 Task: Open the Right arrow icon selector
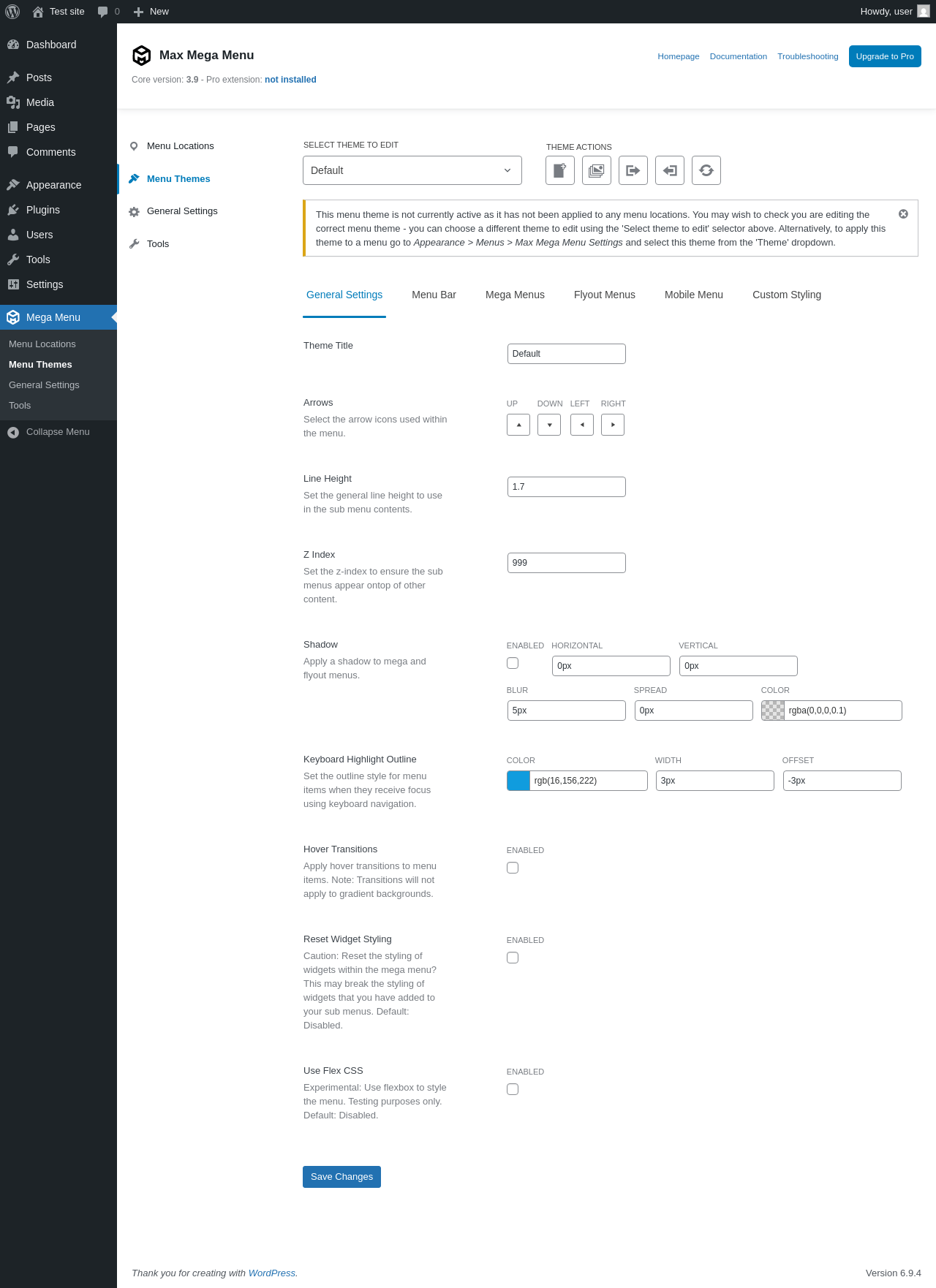(x=613, y=425)
